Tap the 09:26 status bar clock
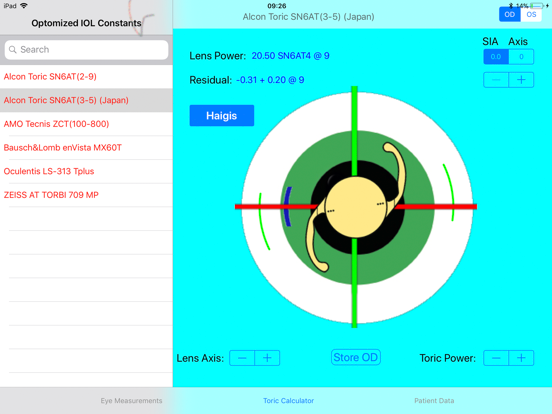 tap(277, 6)
